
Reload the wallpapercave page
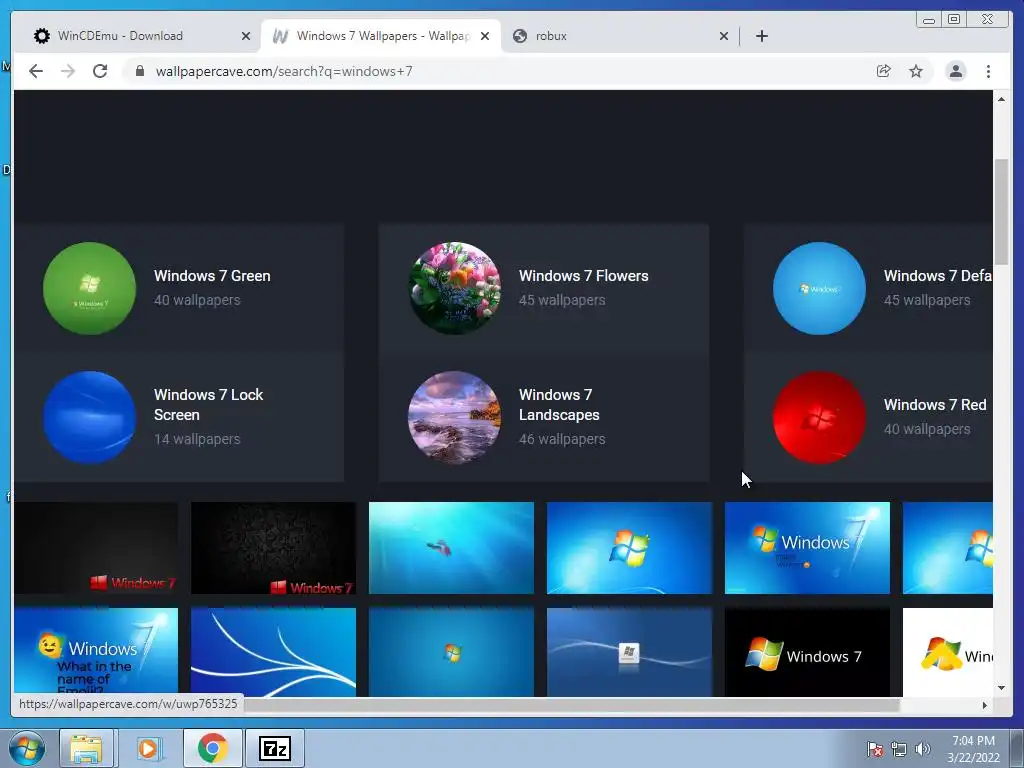[x=100, y=71]
